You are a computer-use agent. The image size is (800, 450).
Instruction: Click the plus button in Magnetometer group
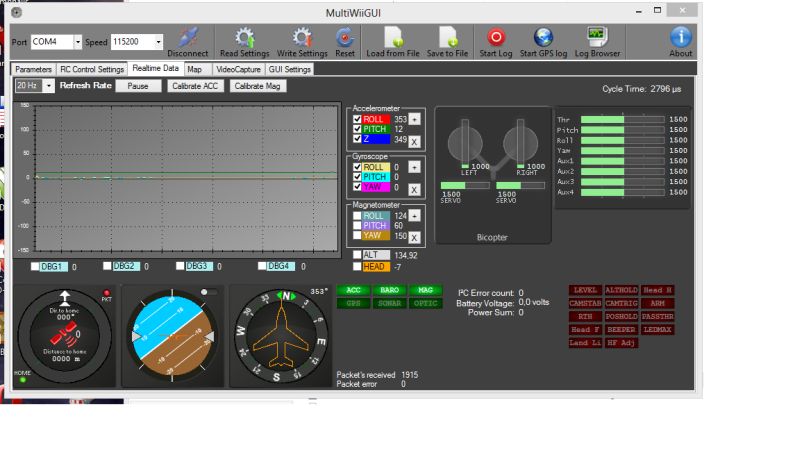[414, 215]
